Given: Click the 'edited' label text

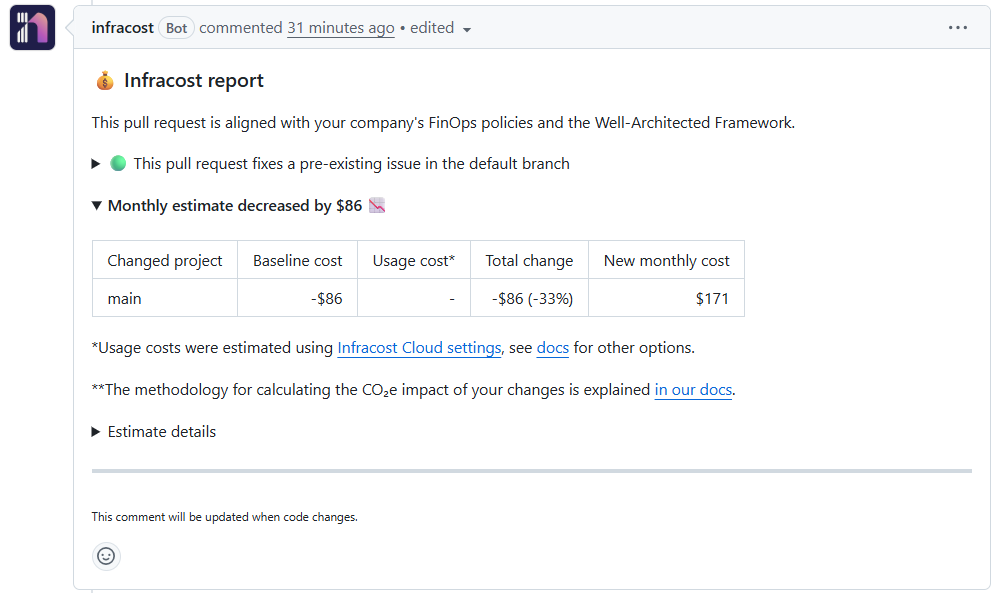Looking at the screenshot, I should coord(432,28).
